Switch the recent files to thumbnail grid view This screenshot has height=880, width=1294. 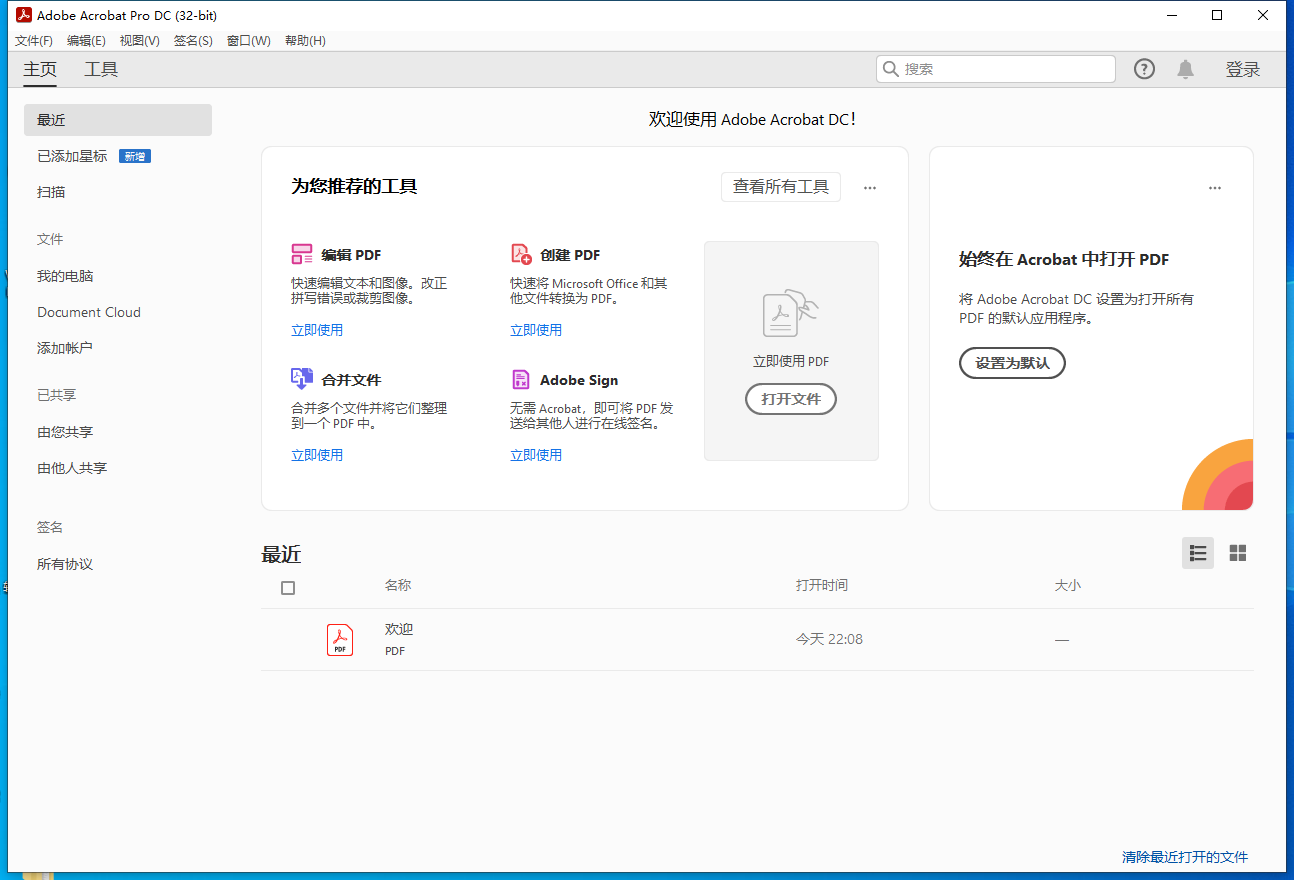[x=1238, y=553]
